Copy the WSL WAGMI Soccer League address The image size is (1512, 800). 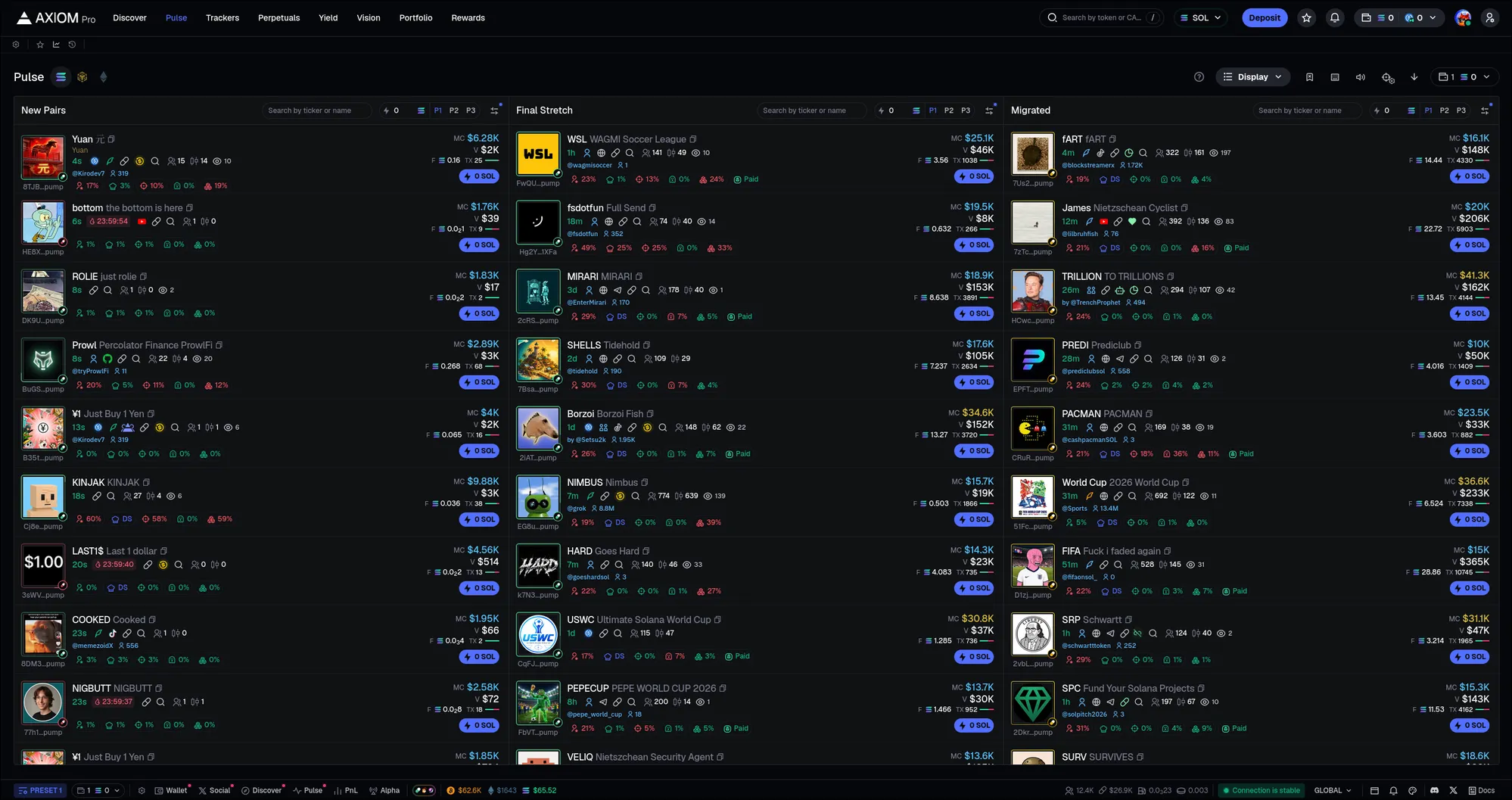(x=693, y=139)
